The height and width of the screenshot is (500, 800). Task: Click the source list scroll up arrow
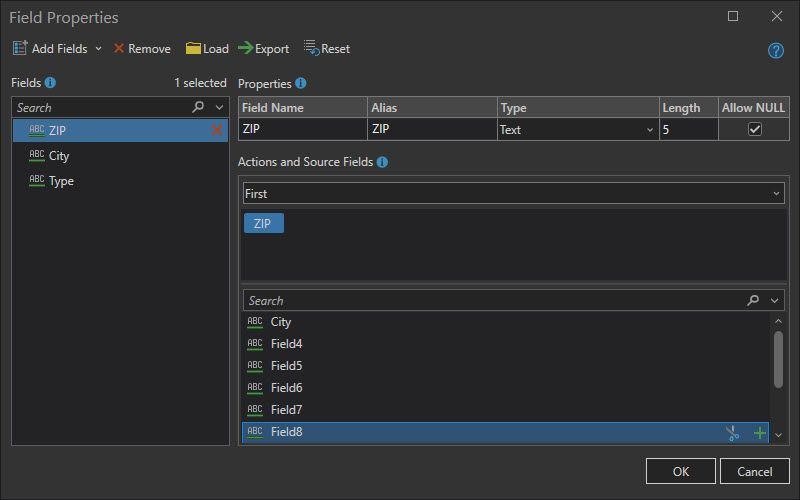click(778, 321)
